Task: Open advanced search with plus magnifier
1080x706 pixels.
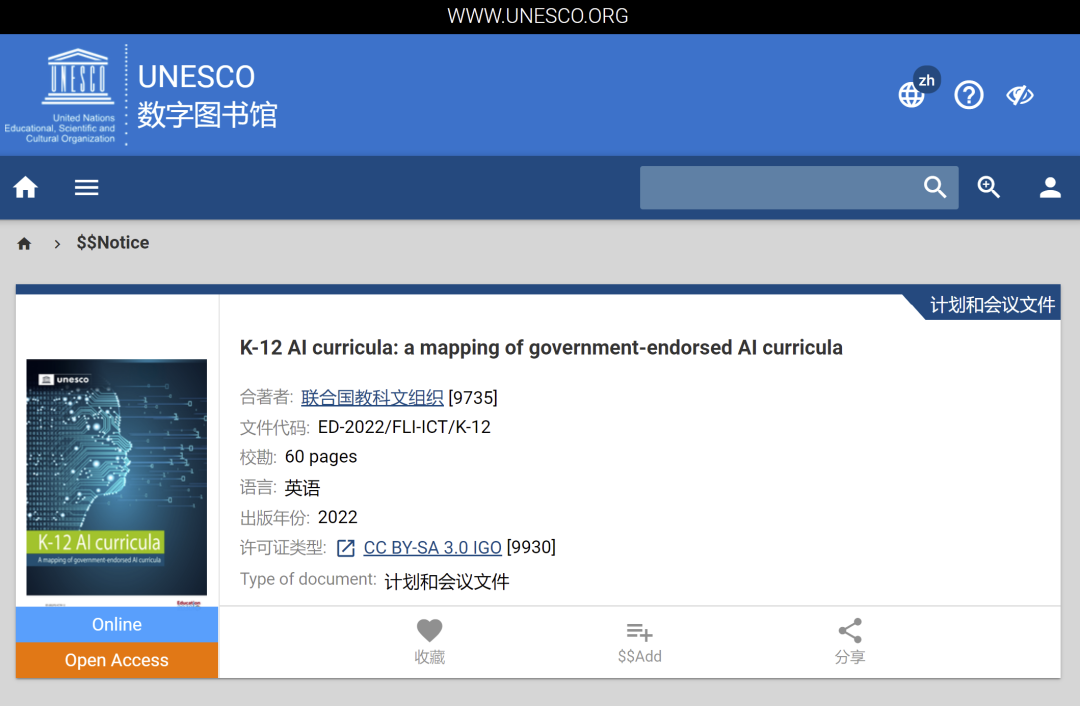Action: click(x=989, y=188)
